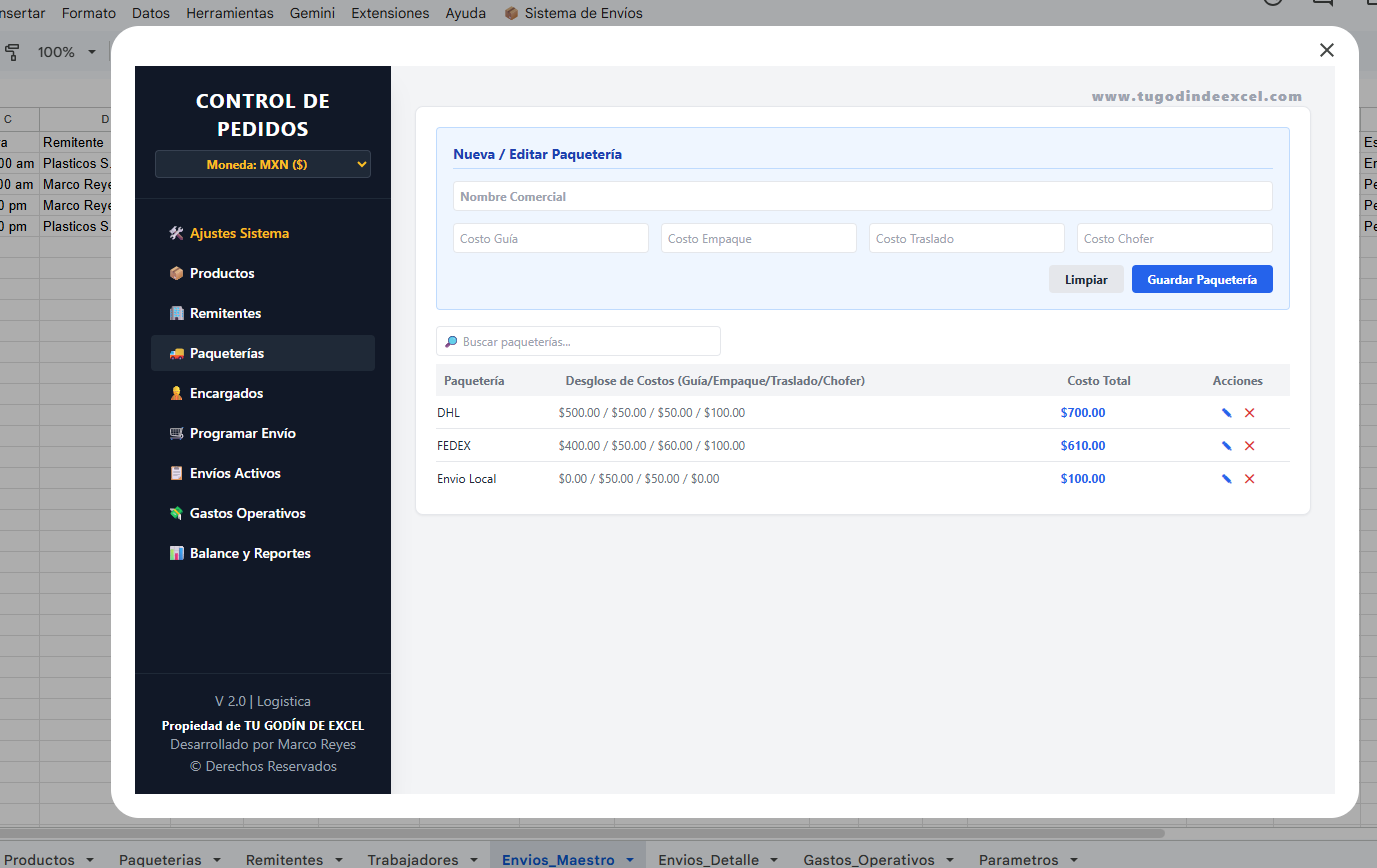This screenshot has height=868, width=1377.
Task: Switch to the Gastos_Operativos sheet tab
Action: (x=869, y=860)
